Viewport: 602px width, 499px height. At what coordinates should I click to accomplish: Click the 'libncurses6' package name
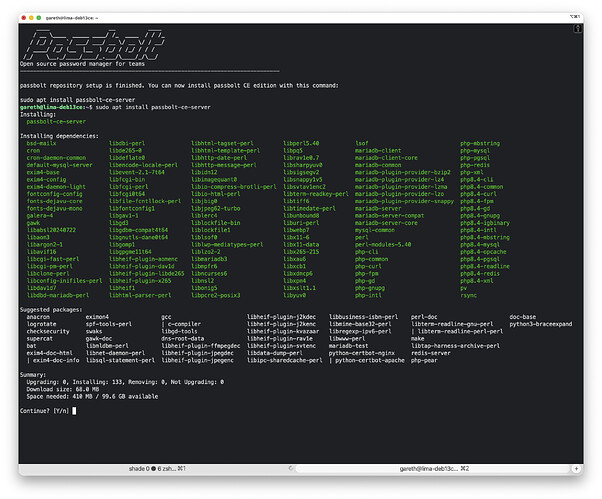(209, 273)
